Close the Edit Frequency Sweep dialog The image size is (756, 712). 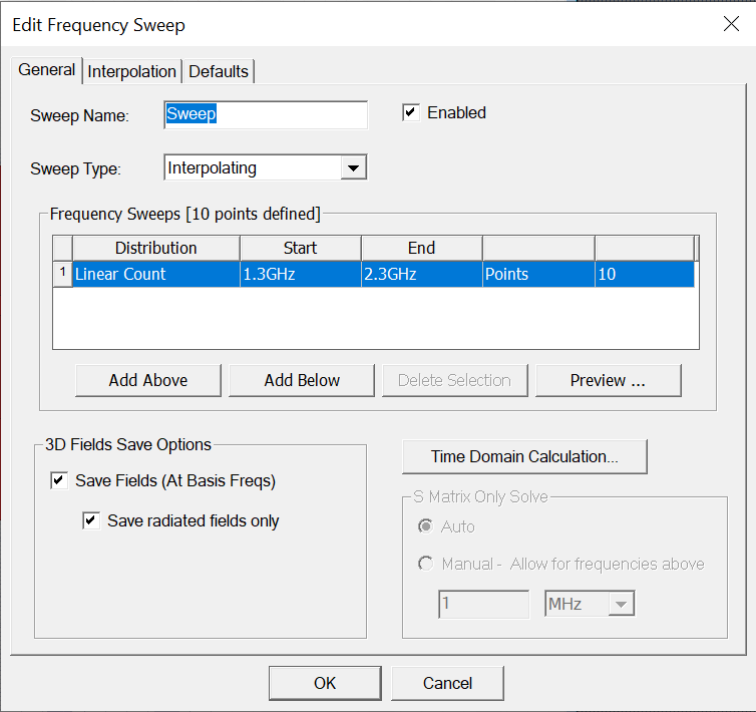point(731,25)
